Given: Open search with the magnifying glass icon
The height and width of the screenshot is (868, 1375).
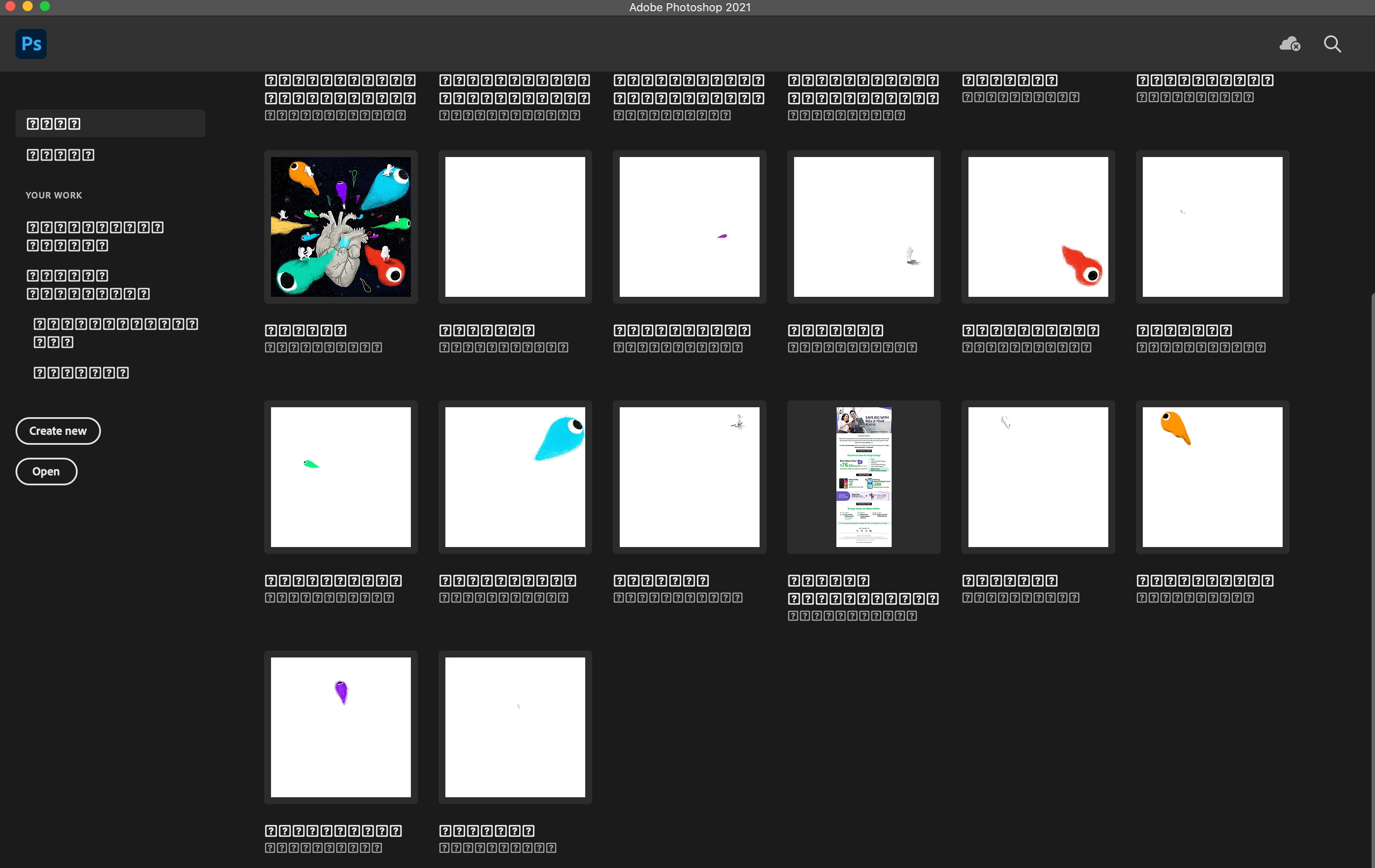Looking at the screenshot, I should 1332,44.
